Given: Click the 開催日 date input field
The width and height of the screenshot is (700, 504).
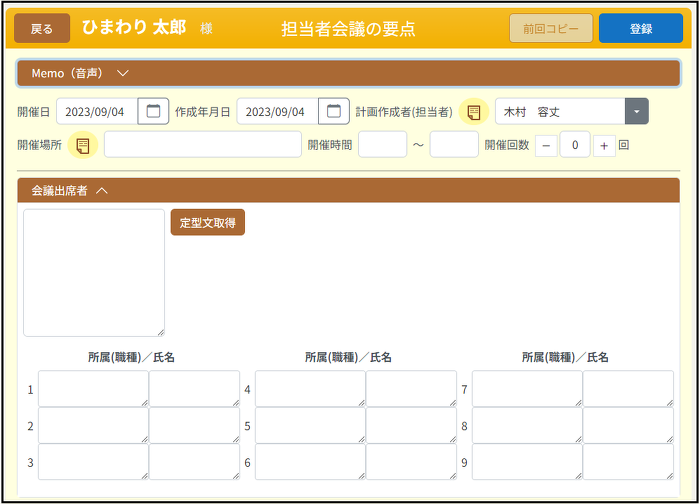Looking at the screenshot, I should 96,112.
